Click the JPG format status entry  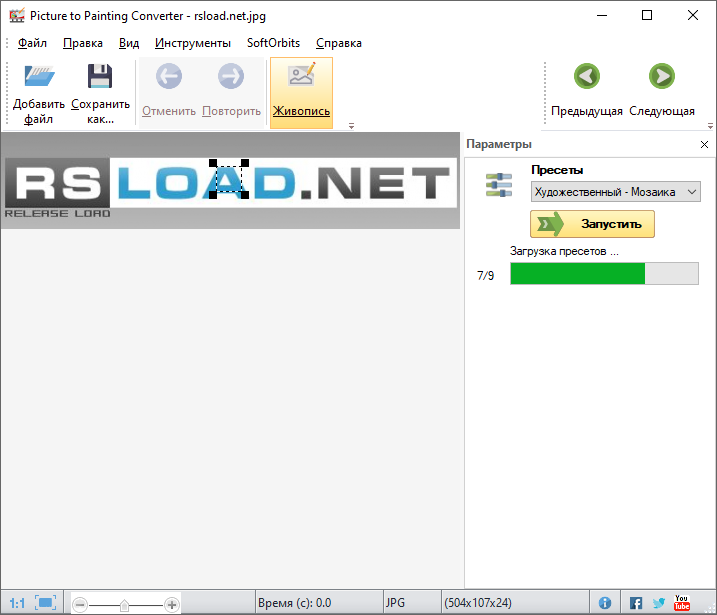click(395, 603)
